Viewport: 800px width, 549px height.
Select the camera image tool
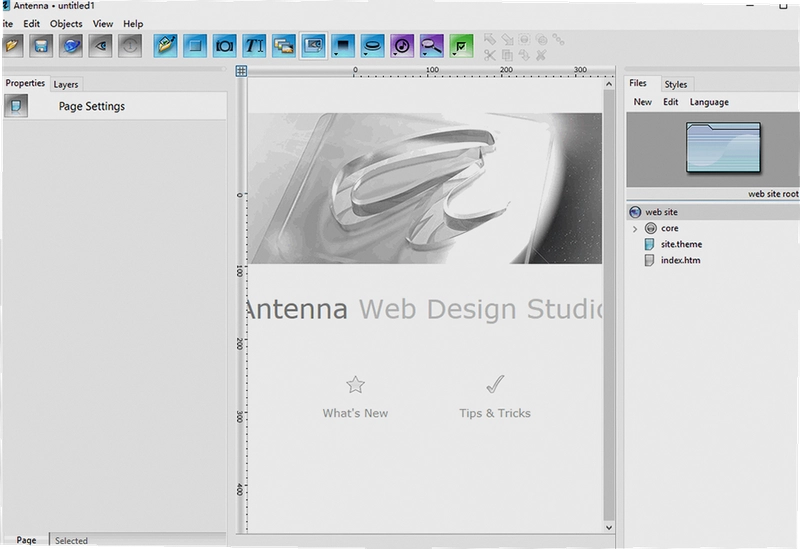point(224,46)
